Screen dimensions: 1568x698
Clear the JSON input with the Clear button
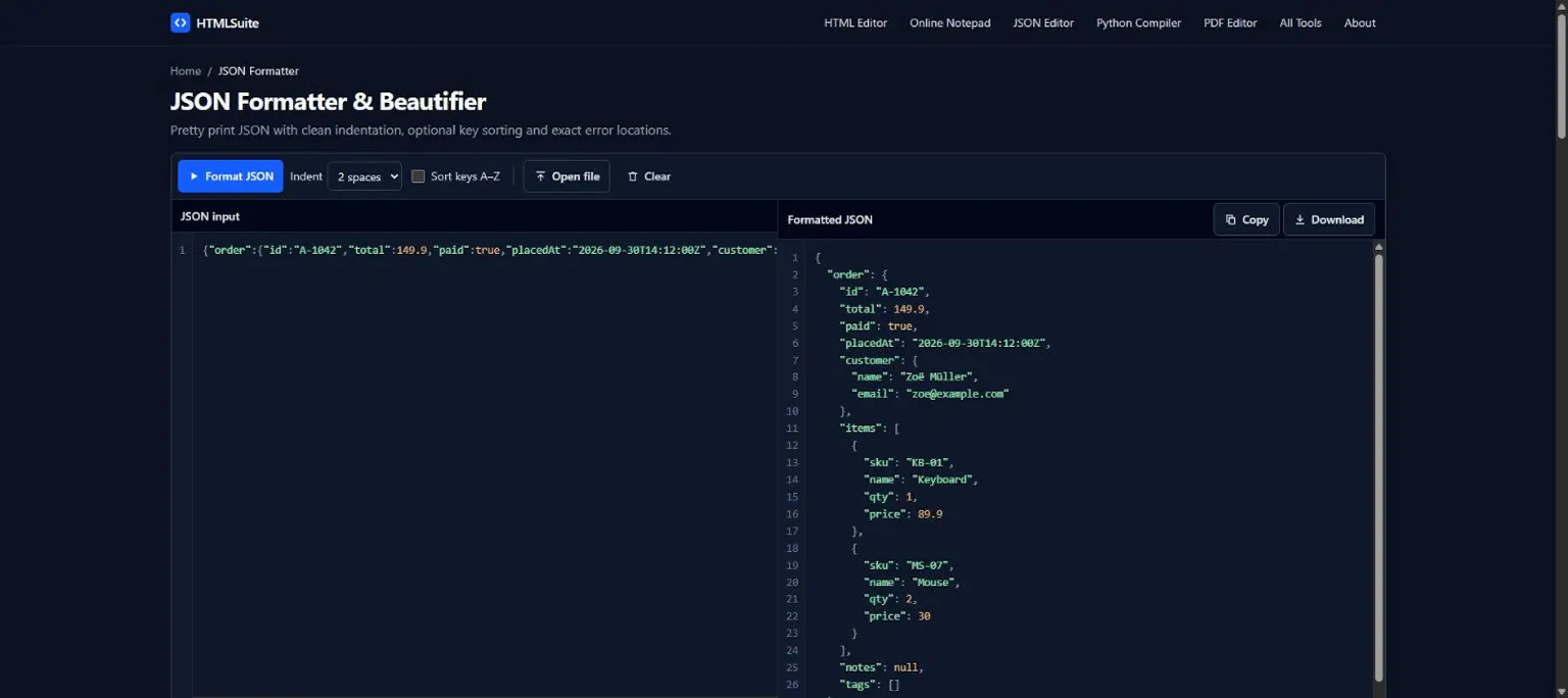(649, 176)
